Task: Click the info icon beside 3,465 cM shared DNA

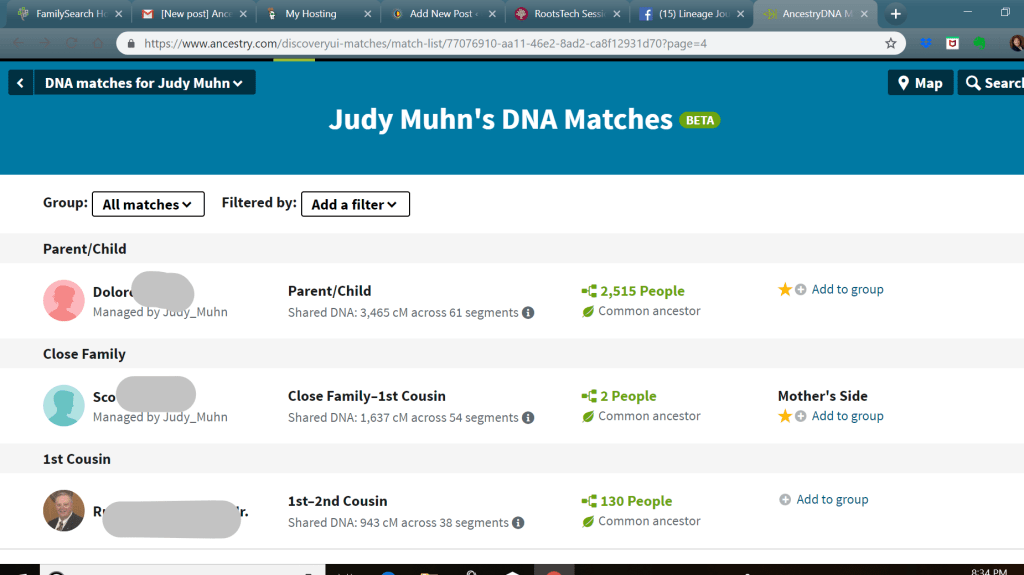Action: coord(528,313)
